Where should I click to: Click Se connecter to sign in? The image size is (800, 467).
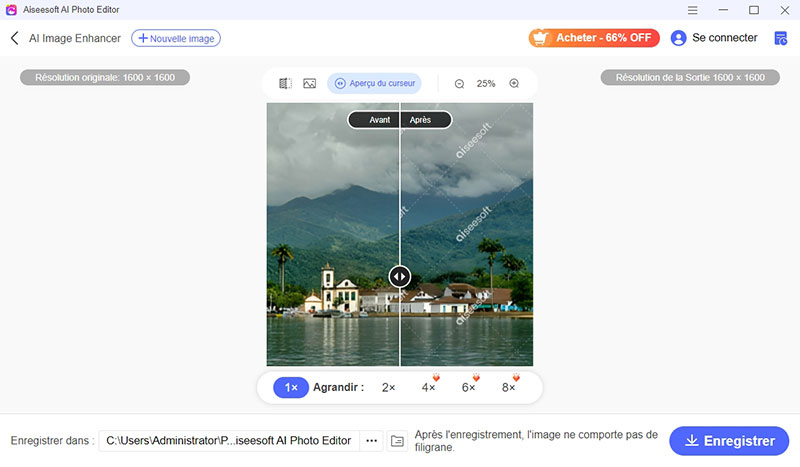(x=714, y=38)
